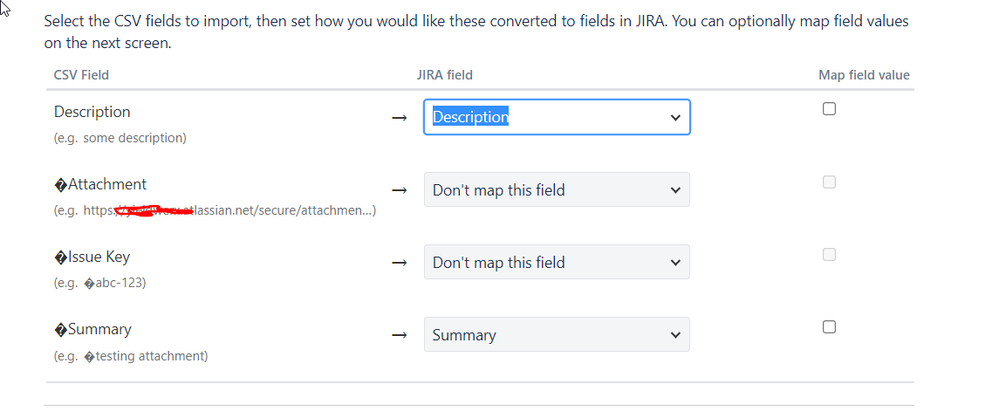Toggle the Issue Key map value checkbox

pos(829,255)
